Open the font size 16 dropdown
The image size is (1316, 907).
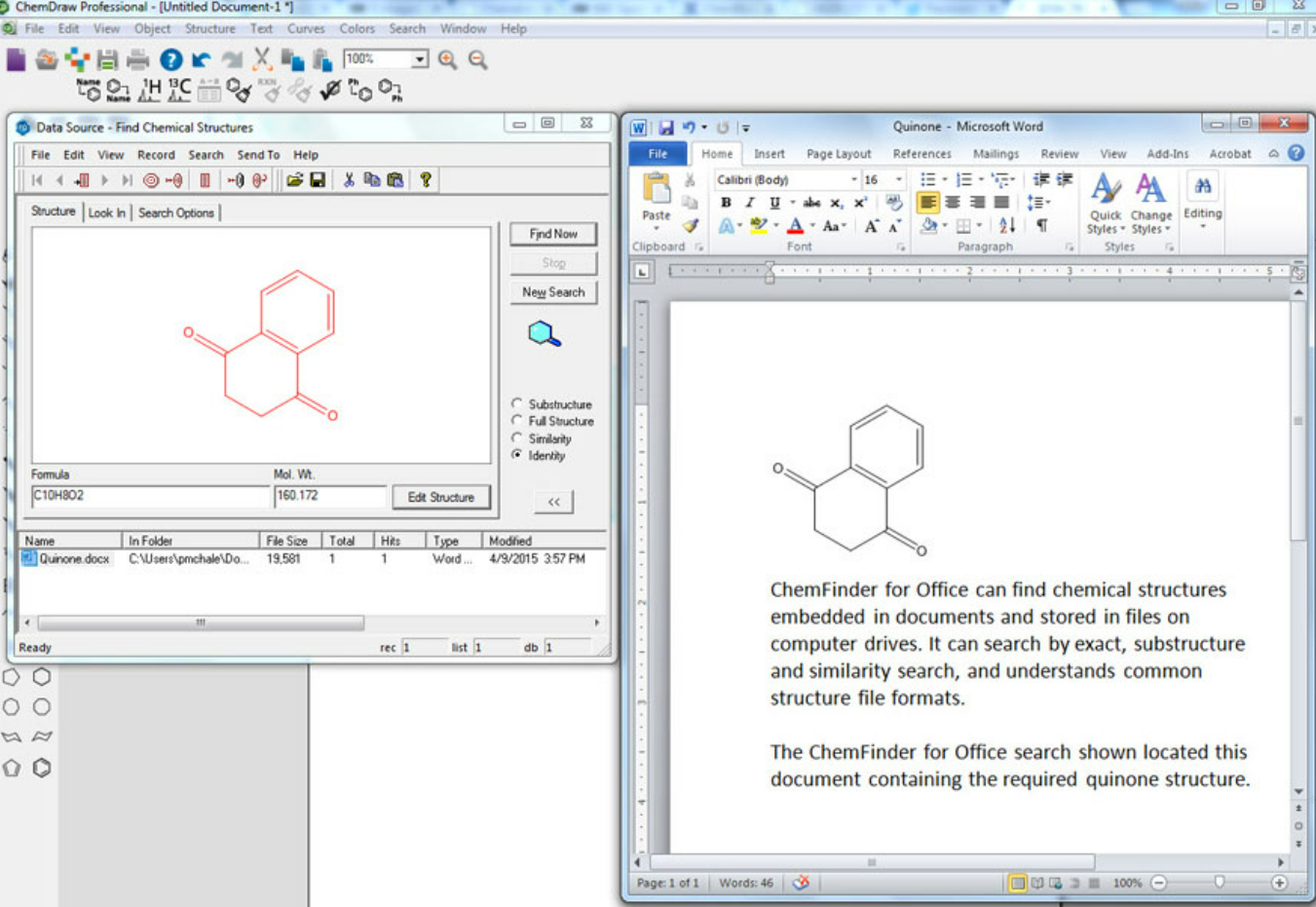coord(898,180)
